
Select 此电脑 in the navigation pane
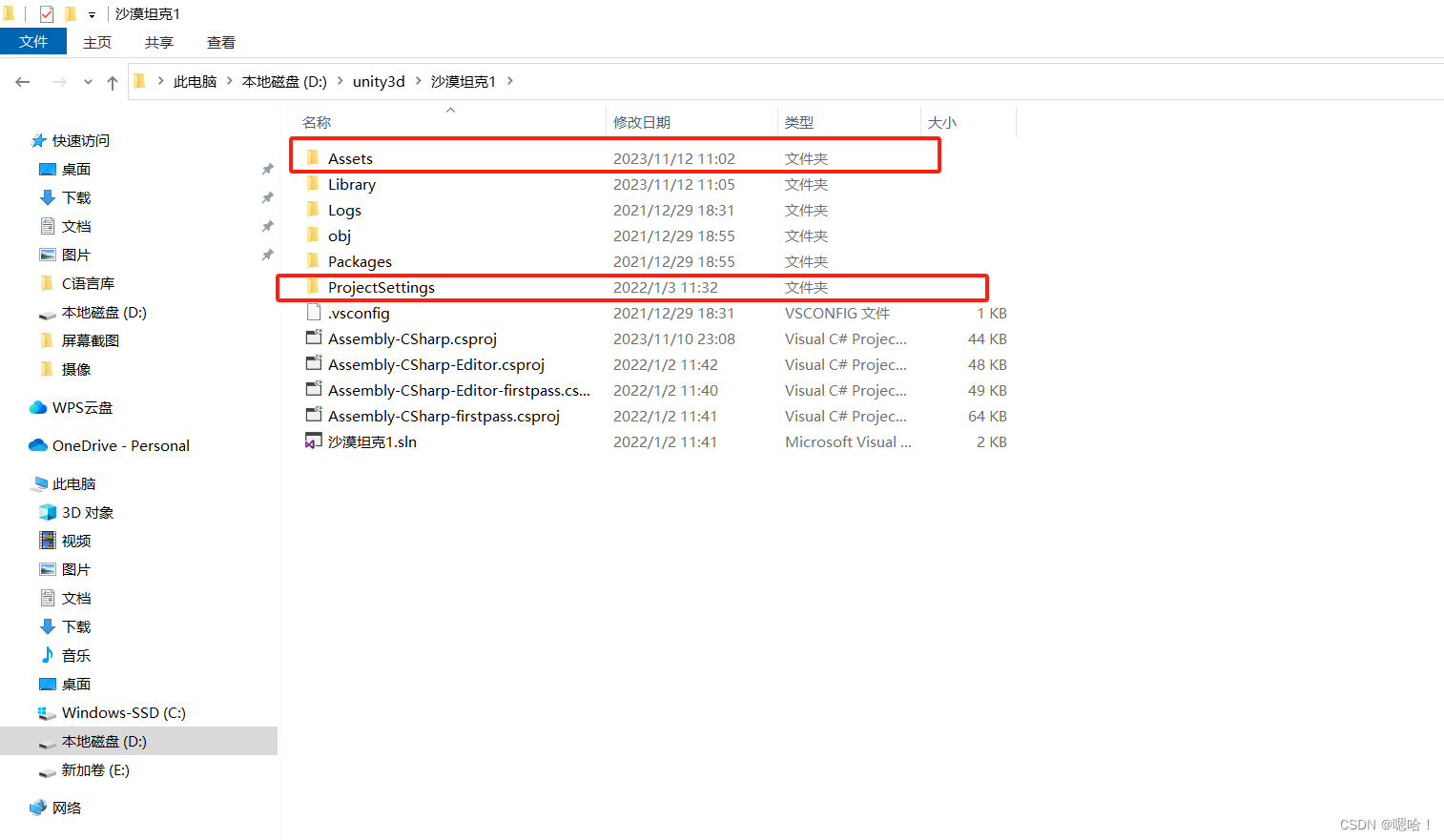(x=74, y=483)
